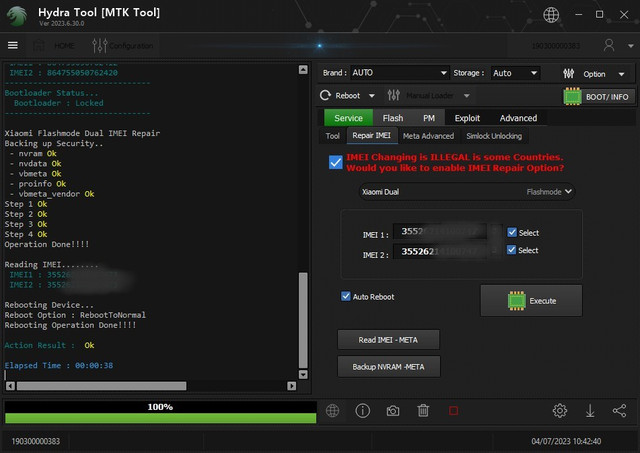640x453 pixels.
Task: Click the log scroll down arrow
Action: pyautogui.click(x=303, y=374)
